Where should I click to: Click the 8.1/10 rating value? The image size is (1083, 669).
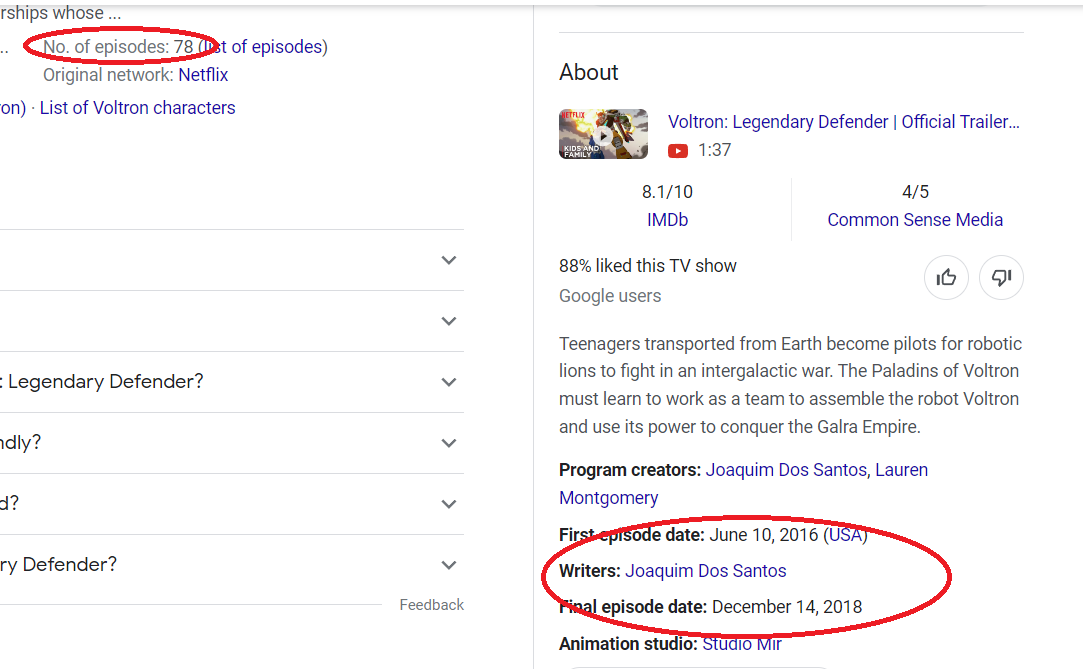(x=667, y=192)
